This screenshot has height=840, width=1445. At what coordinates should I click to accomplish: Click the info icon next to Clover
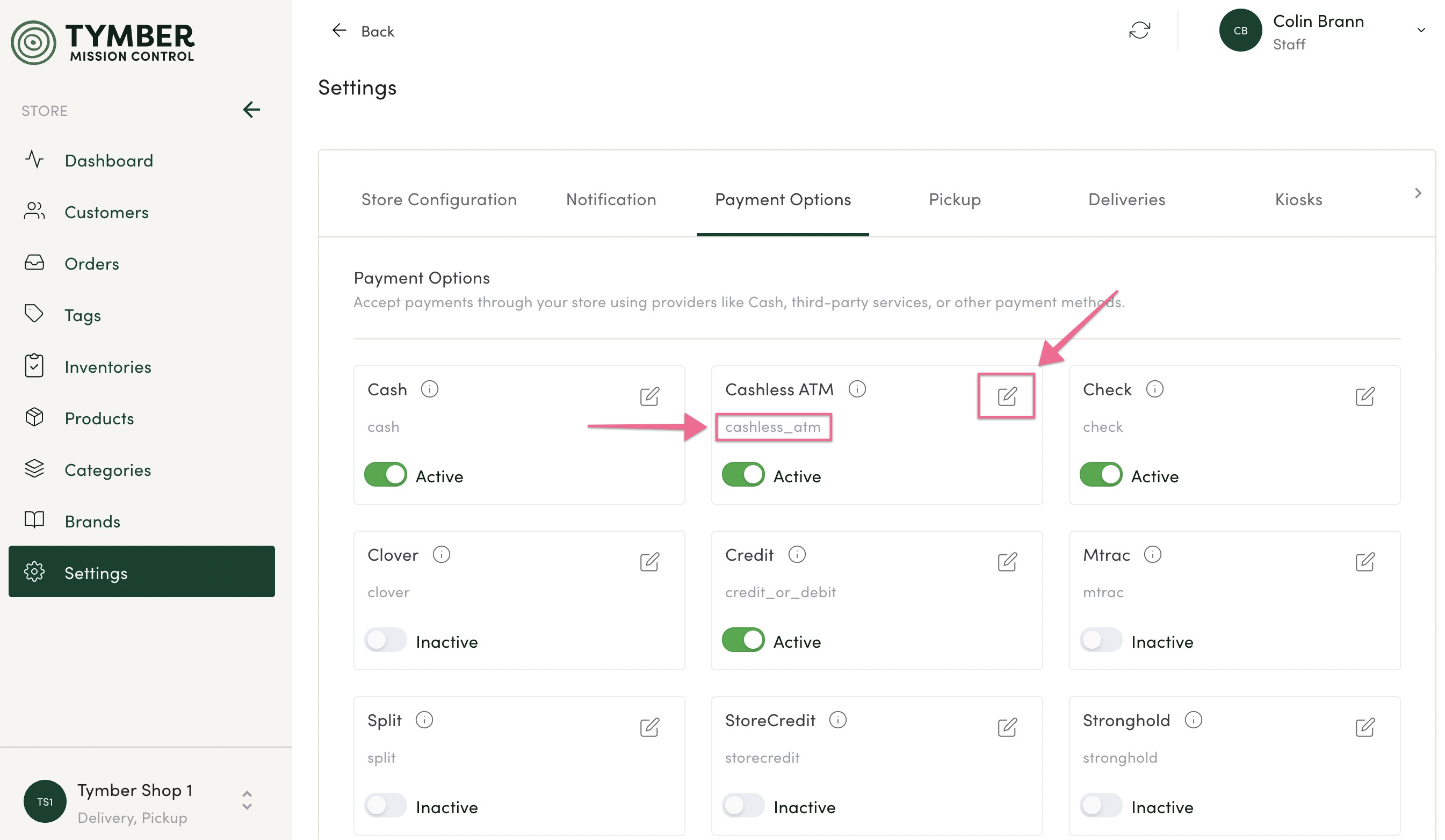[x=441, y=554]
